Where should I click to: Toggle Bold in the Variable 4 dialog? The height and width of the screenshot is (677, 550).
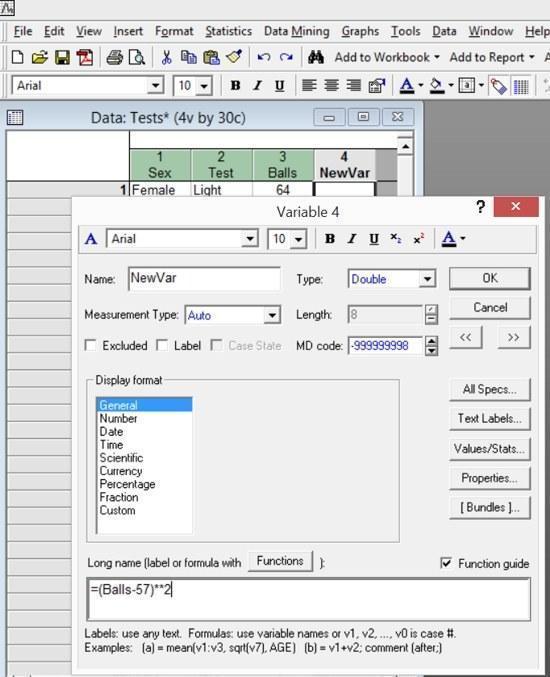(x=330, y=238)
